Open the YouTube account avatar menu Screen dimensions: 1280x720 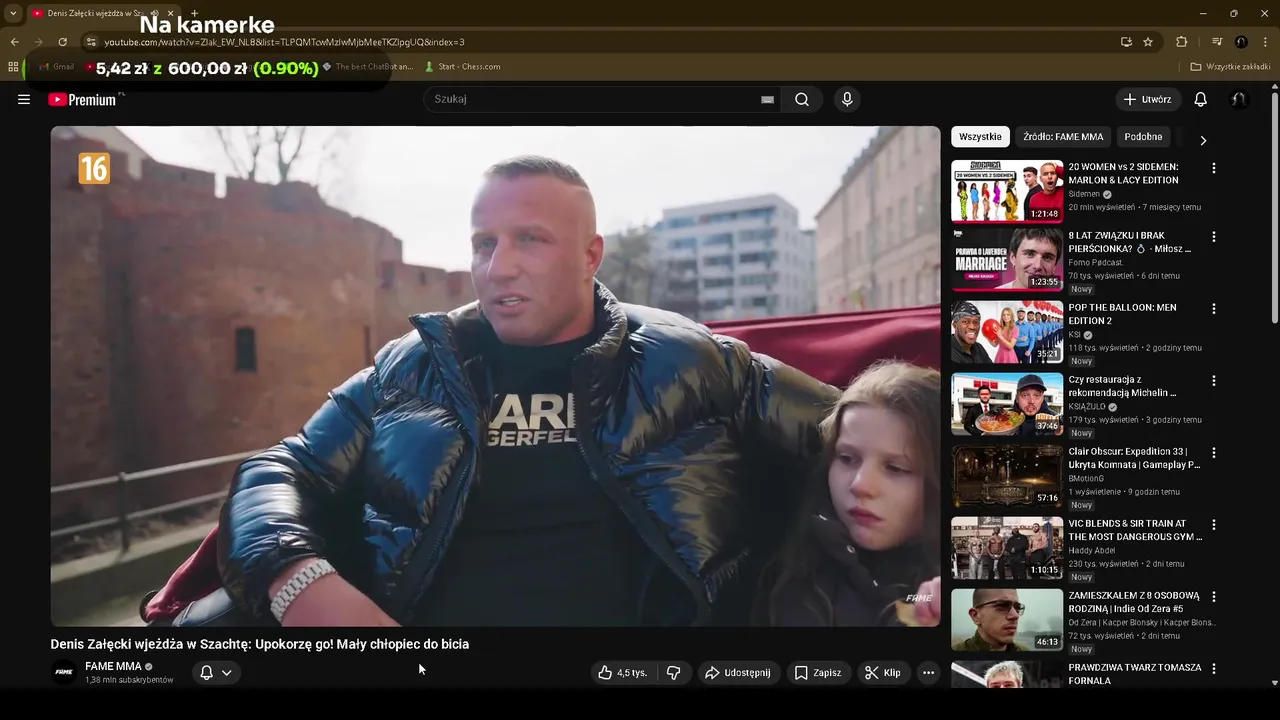pos(1238,99)
